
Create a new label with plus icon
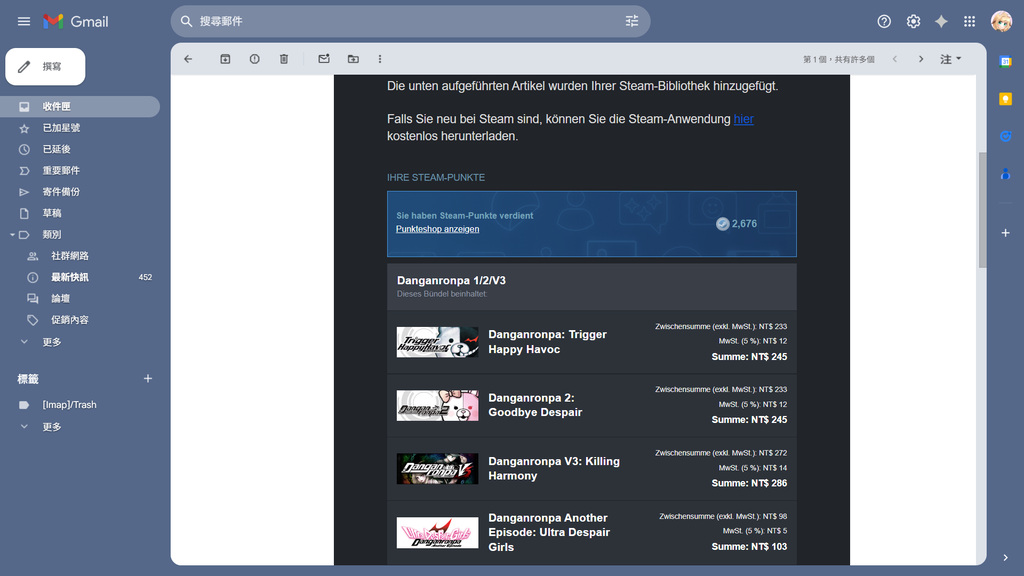pos(148,379)
